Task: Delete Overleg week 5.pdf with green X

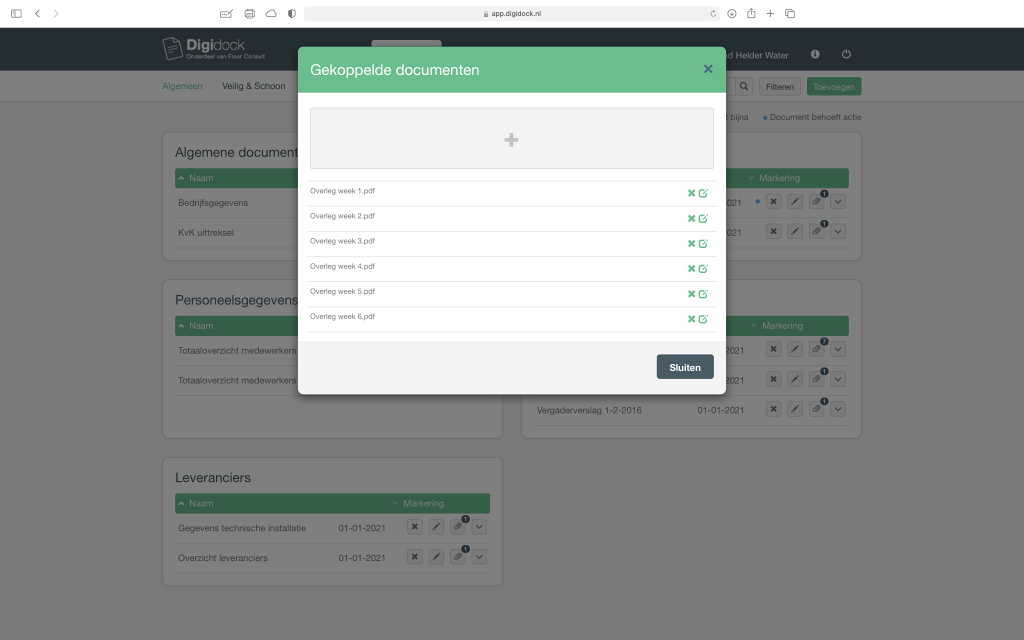Action: [691, 293]
